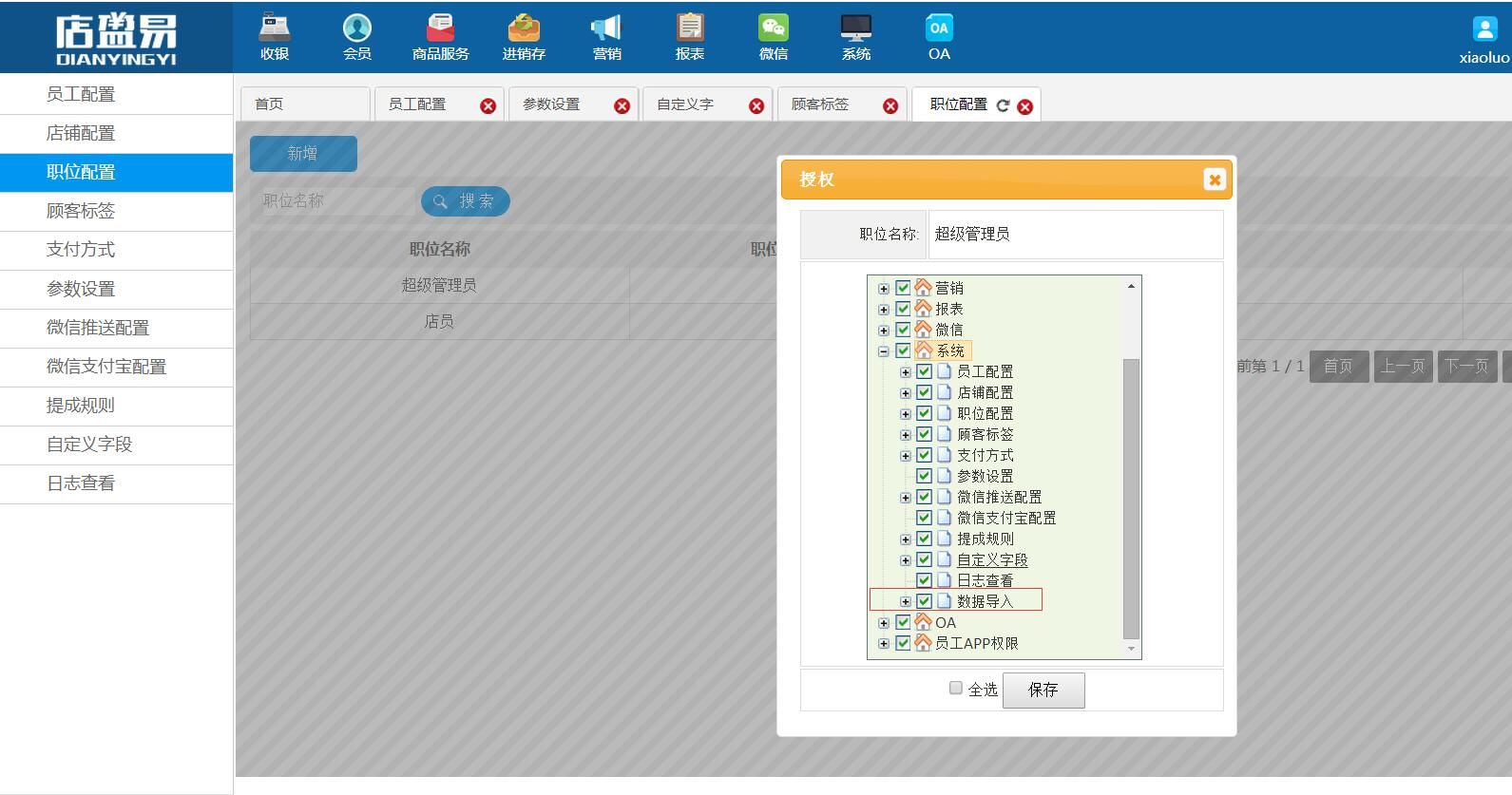
Task: Open the 收银 cashier module icon
Action: tap(275, 28)
